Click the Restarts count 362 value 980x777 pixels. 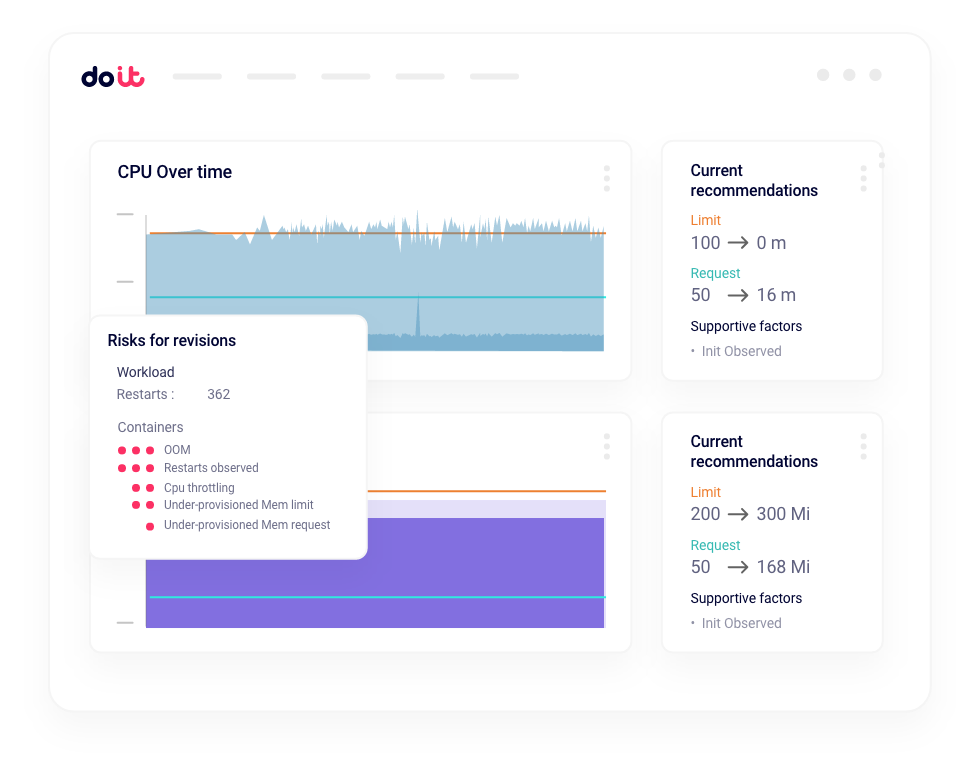point(218,394)
